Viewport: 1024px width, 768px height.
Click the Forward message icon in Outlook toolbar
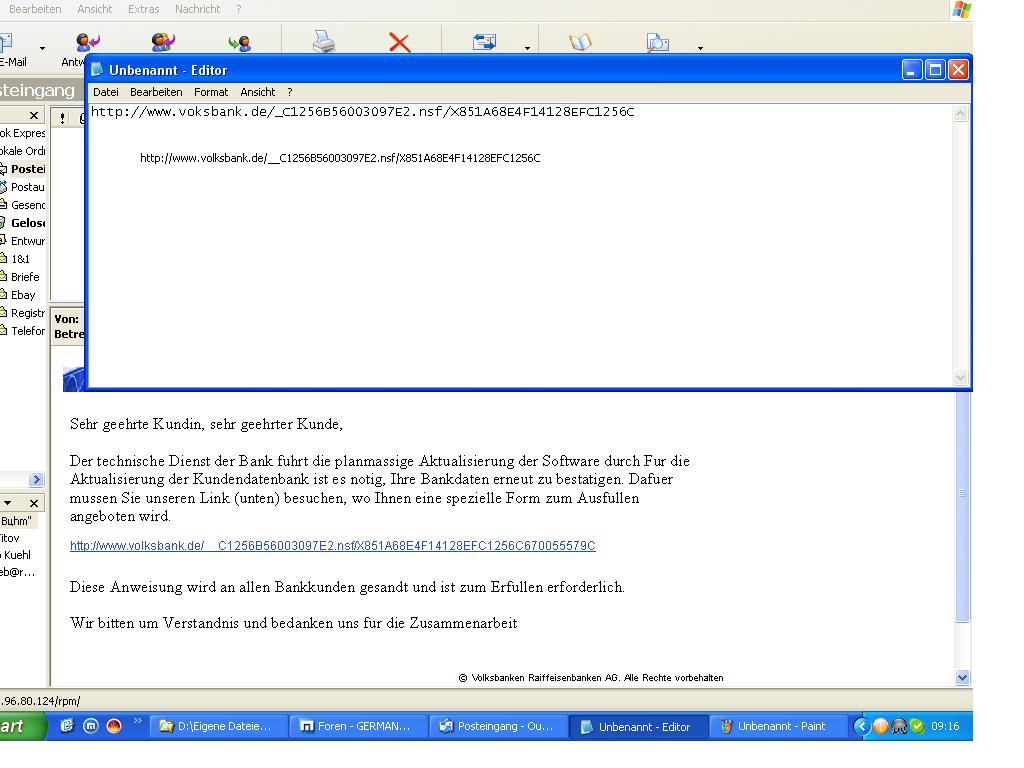[x=240, y=43]
